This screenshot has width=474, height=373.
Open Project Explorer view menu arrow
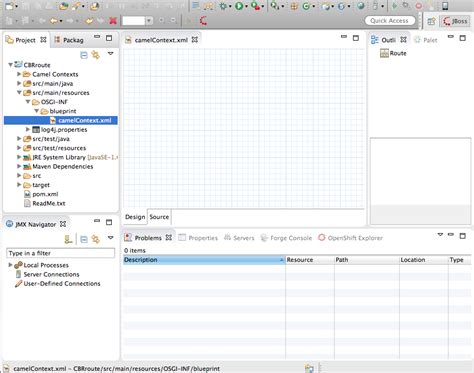(x=111, y=53)
